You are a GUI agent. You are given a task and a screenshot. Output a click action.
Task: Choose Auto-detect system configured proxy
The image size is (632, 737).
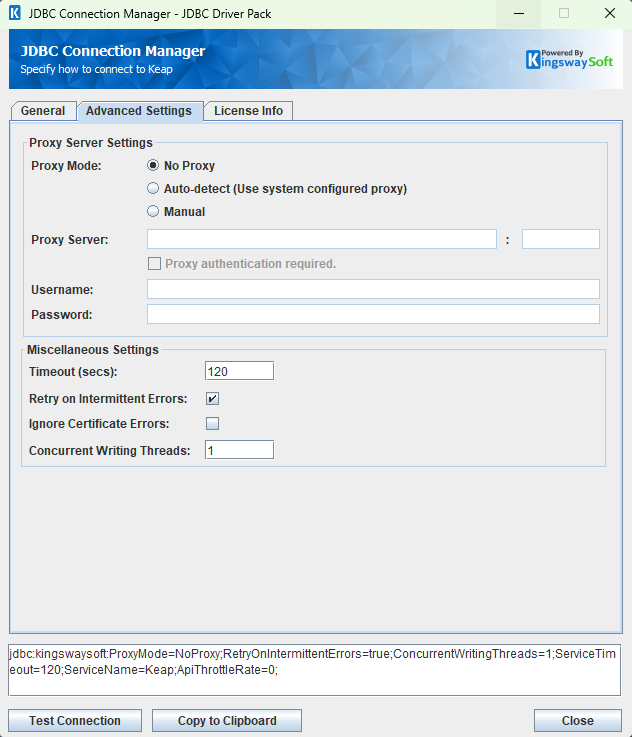coord(153,188)
